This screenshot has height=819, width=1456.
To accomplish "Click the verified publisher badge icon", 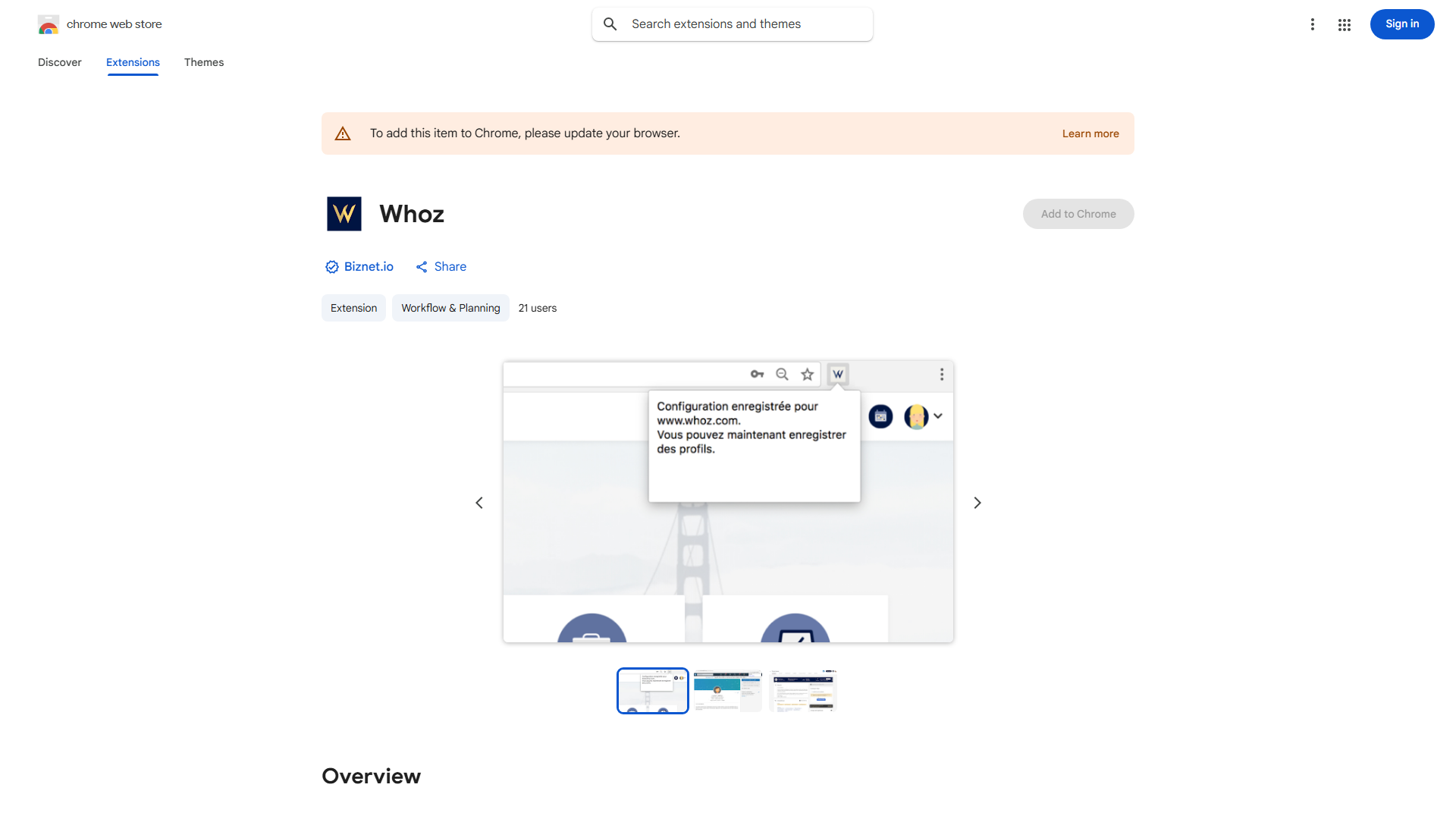I will (x=331, y=266).
